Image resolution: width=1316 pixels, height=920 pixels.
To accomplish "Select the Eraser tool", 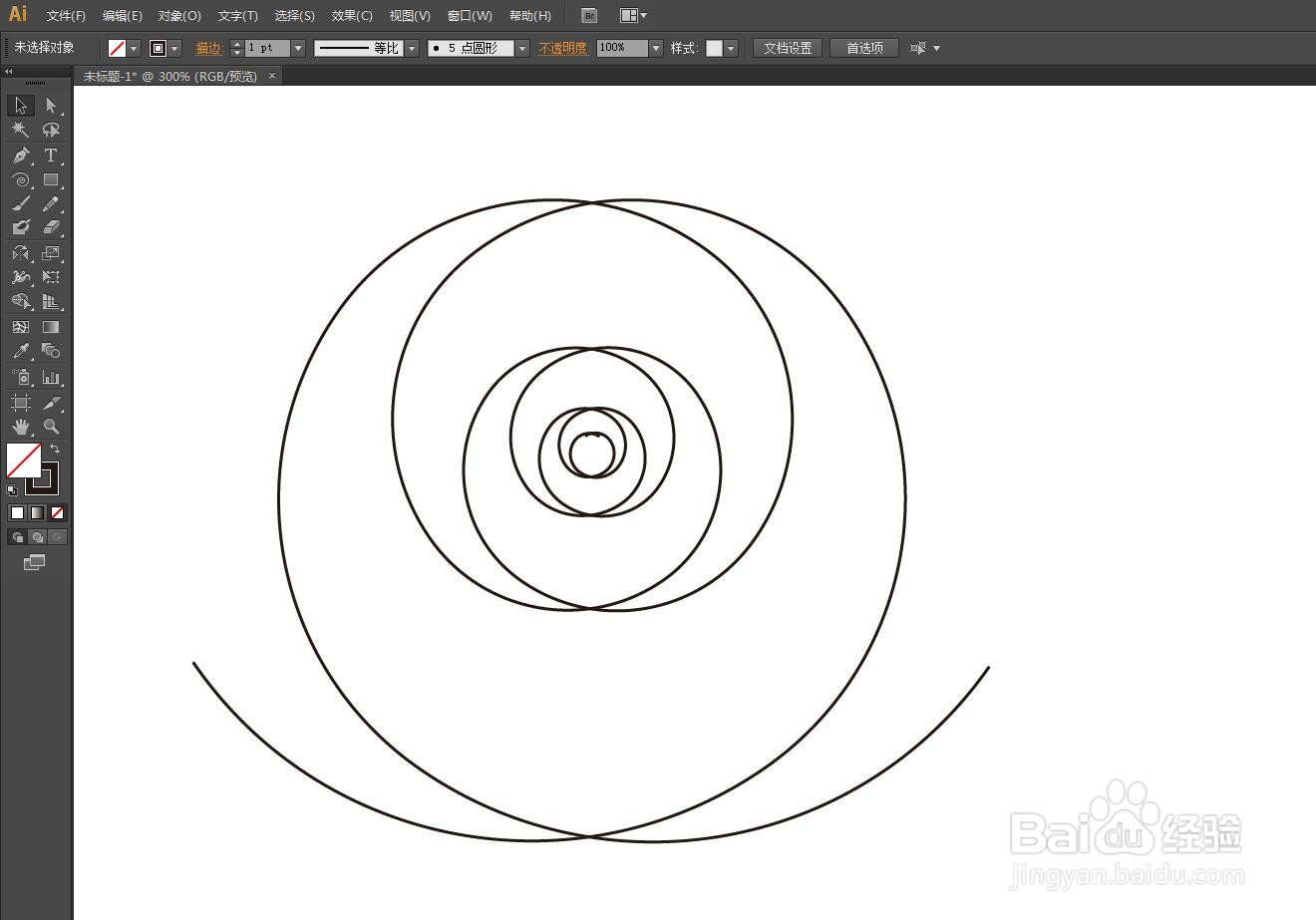I will (x=51, y=228).
